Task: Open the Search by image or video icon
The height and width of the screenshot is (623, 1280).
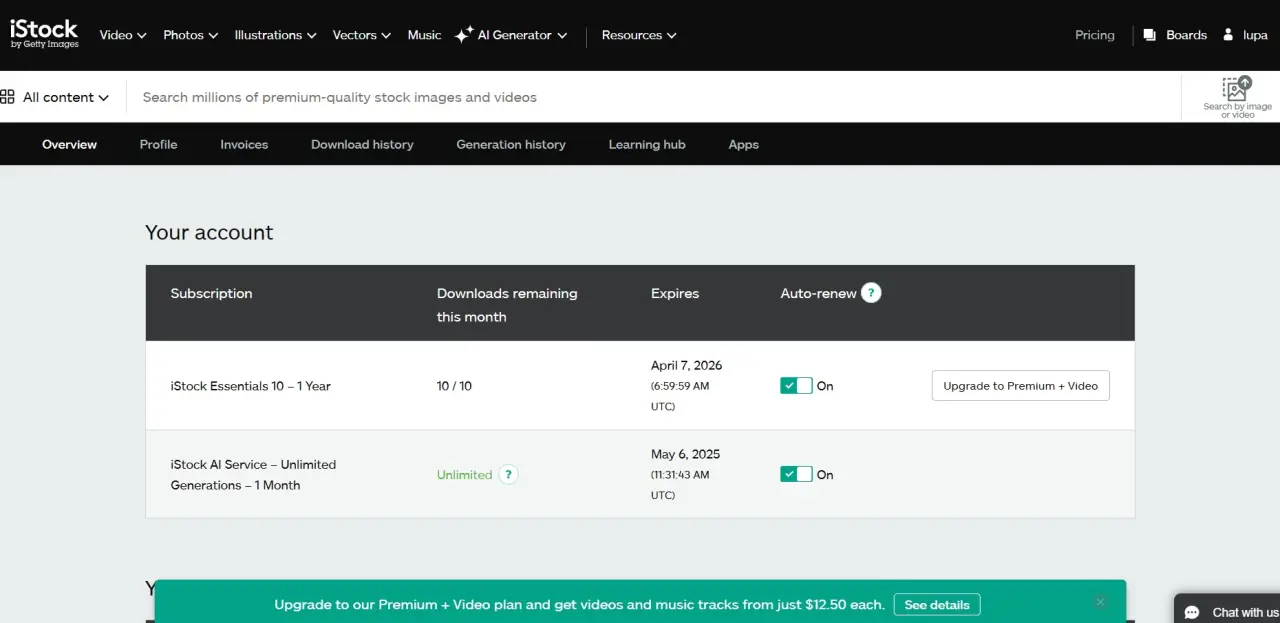Action: click(x=1237, y=88)
